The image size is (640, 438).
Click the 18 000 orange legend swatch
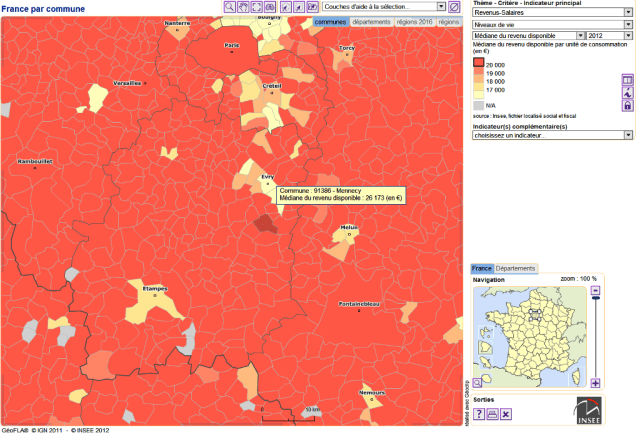(479, 79)
